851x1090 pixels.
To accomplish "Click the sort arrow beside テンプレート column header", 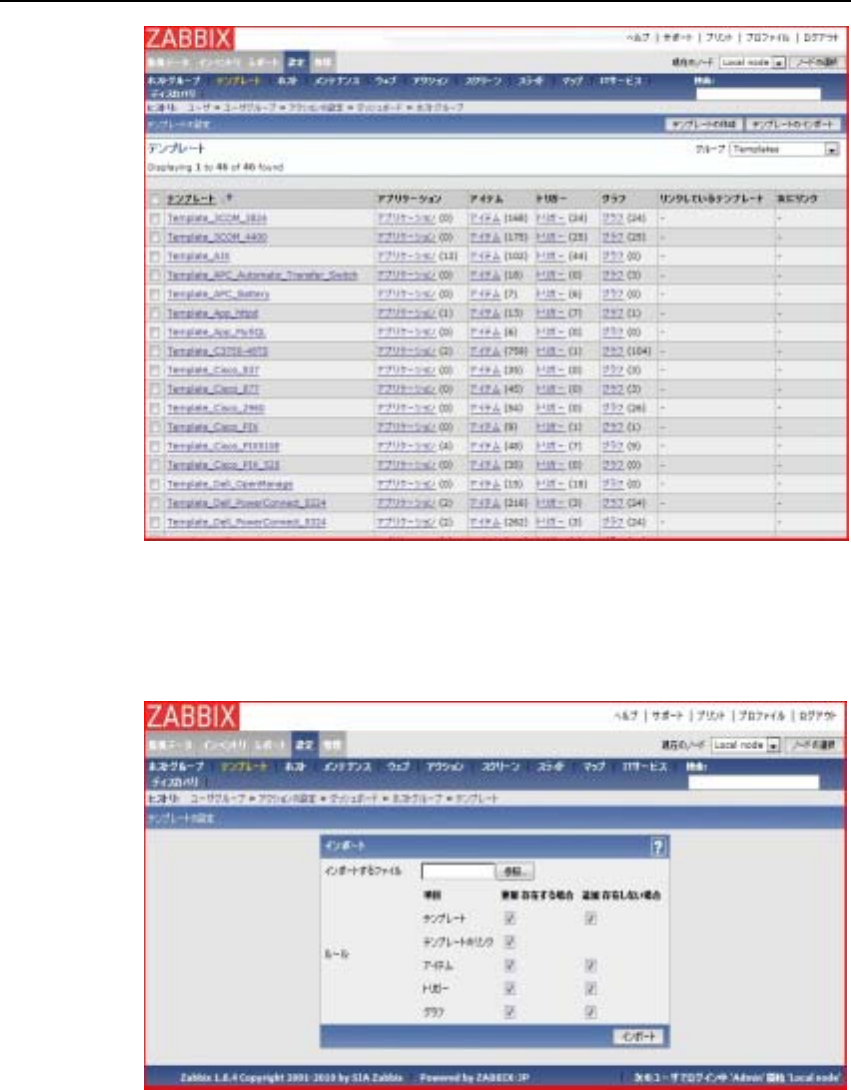I will pyautogui.click(x=229, y=198).
